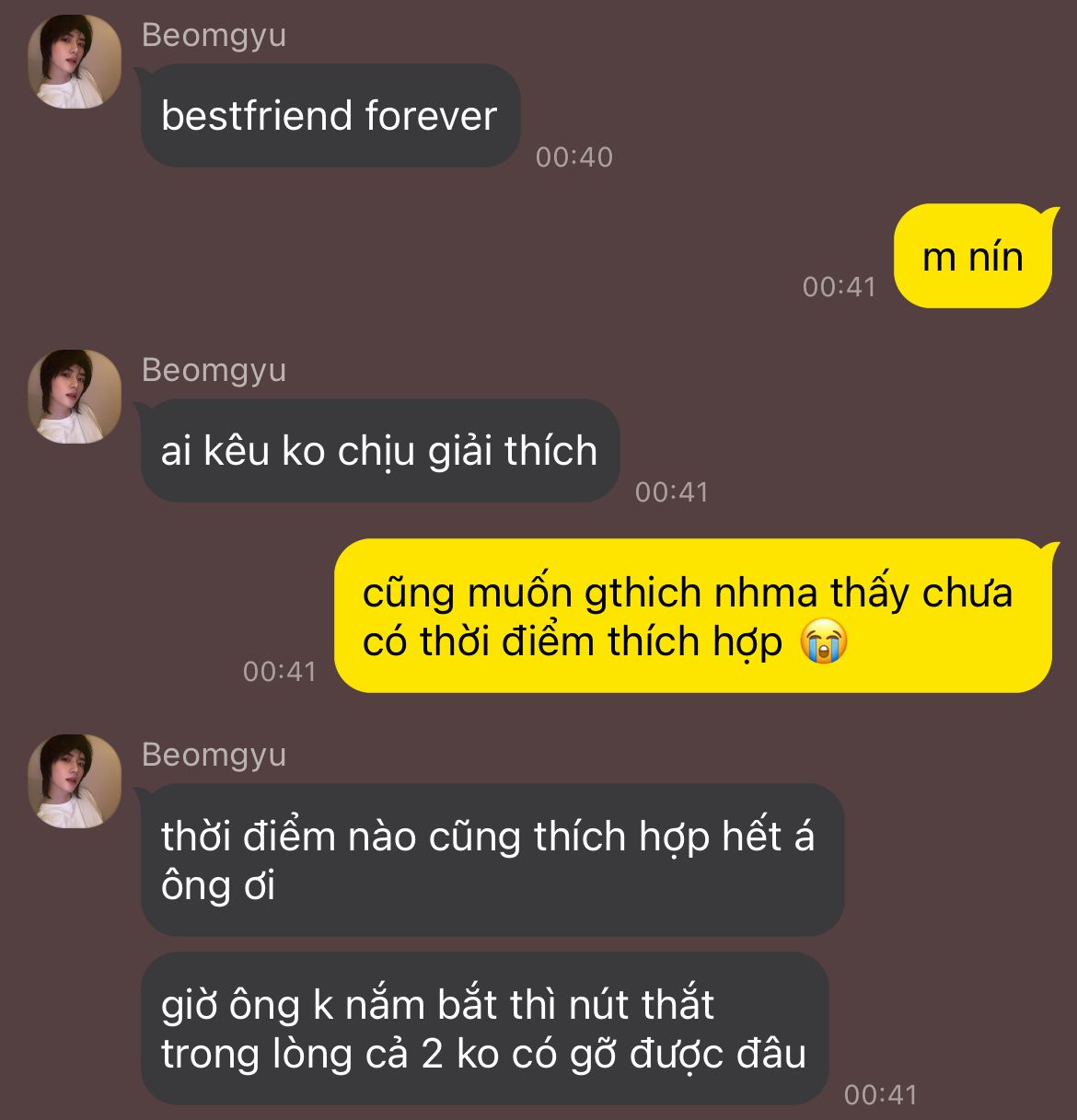Image resolution: width=1077 pixels, height=1120 pixels.
Task: Tap the crying emoji in yellow message
Action: click(x=824, y=642)
